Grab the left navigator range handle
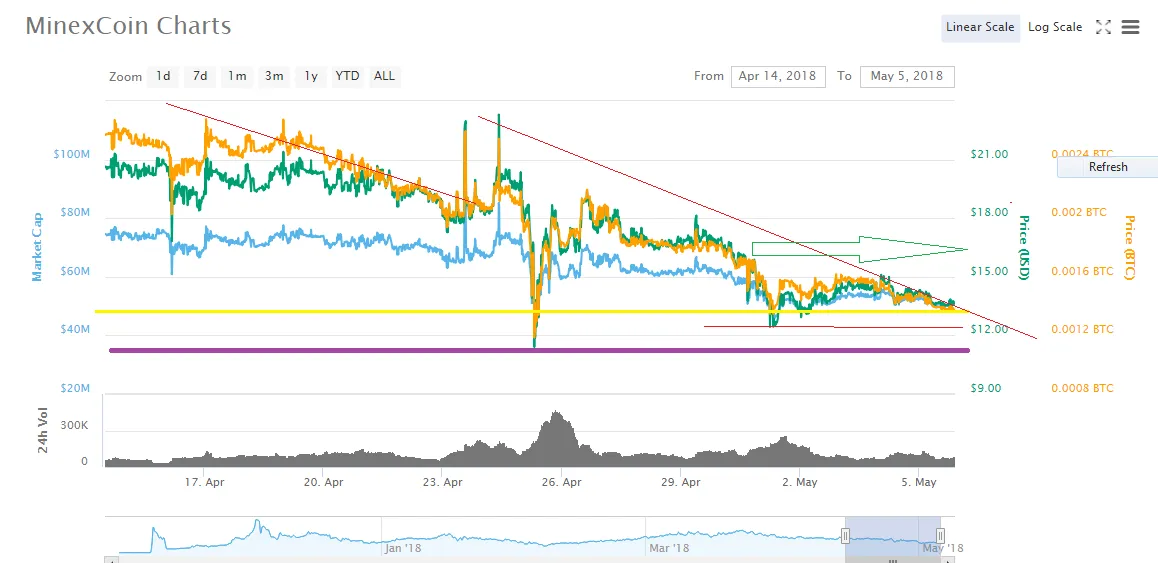The width and height of the screenshot is (1158, 563). (845, 535)
